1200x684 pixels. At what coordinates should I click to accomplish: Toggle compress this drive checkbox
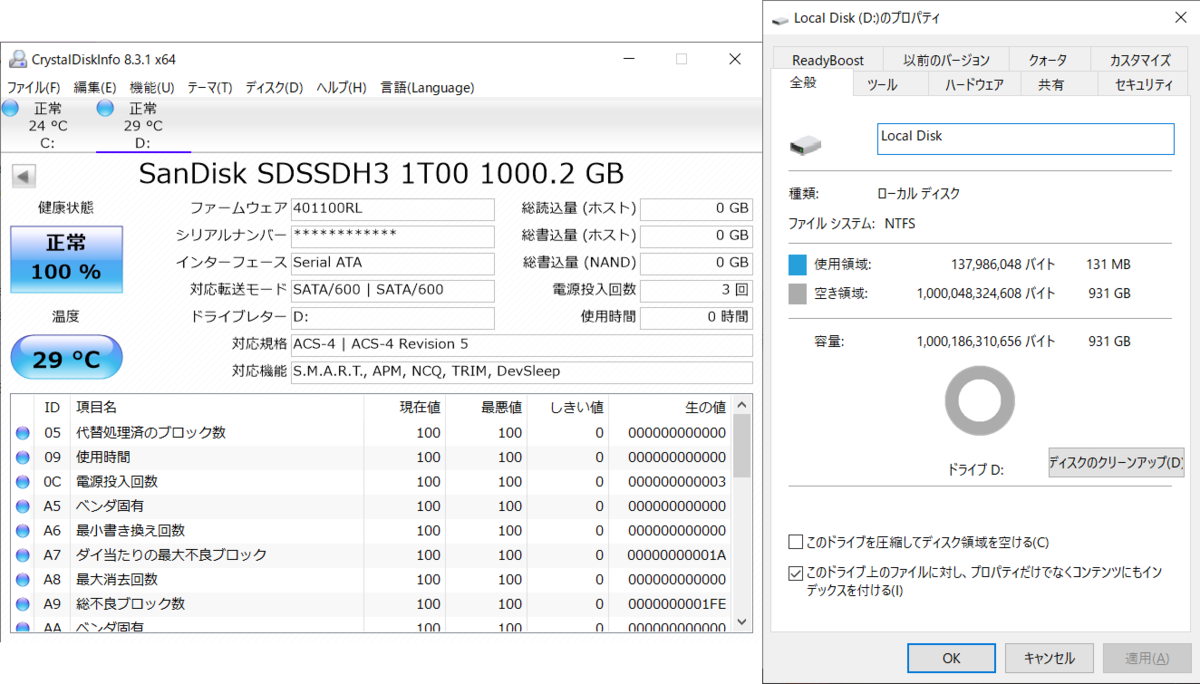point(796,542)
